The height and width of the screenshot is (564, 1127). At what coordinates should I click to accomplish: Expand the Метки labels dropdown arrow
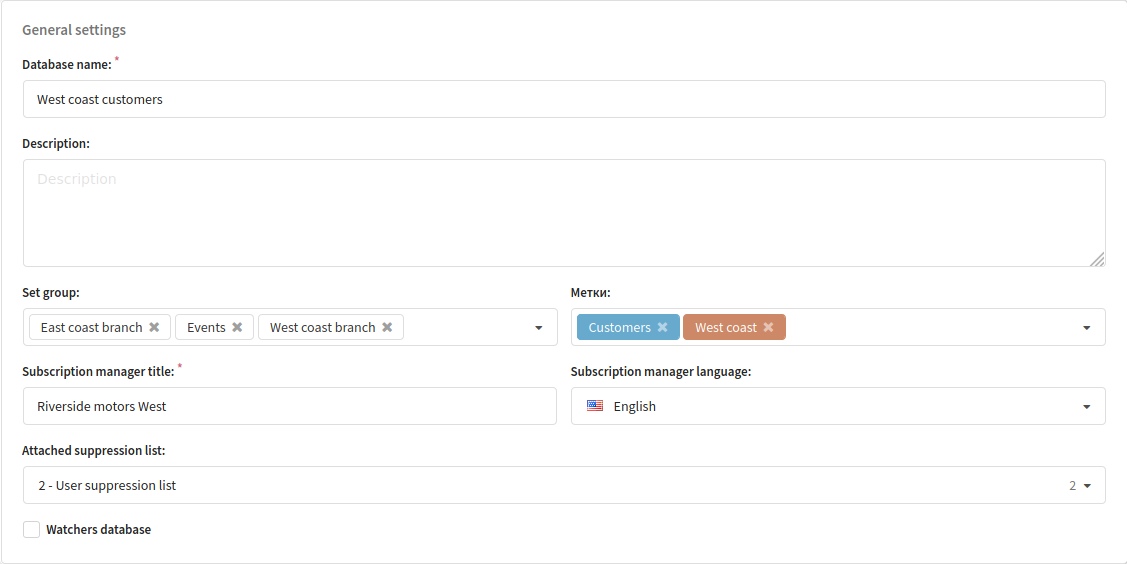tap(1087, 328)
